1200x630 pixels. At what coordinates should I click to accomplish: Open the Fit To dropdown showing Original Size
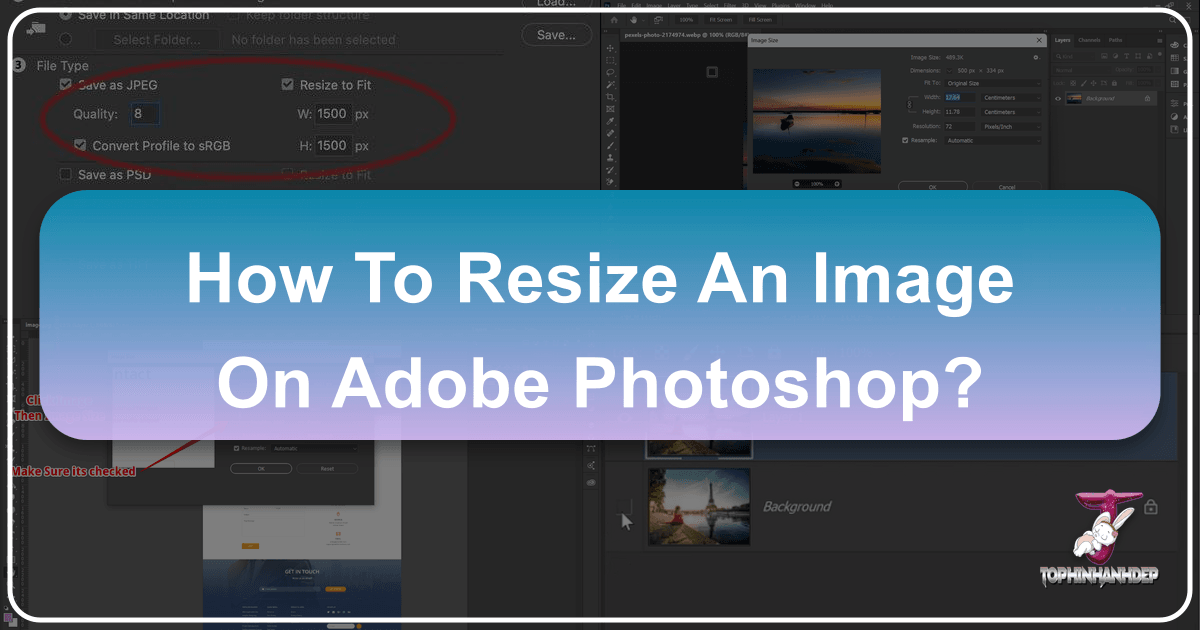pyautogui.click(x=992, y=83)
